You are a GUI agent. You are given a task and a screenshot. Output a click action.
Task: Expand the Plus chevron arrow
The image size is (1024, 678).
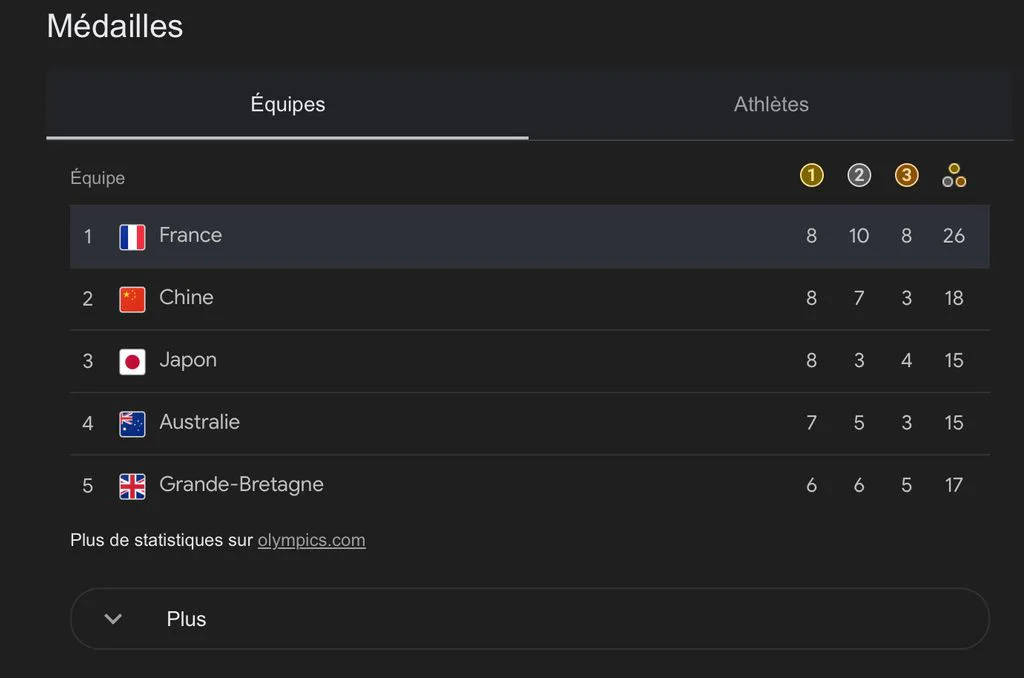pyautogui.click(x=113, y=619)
